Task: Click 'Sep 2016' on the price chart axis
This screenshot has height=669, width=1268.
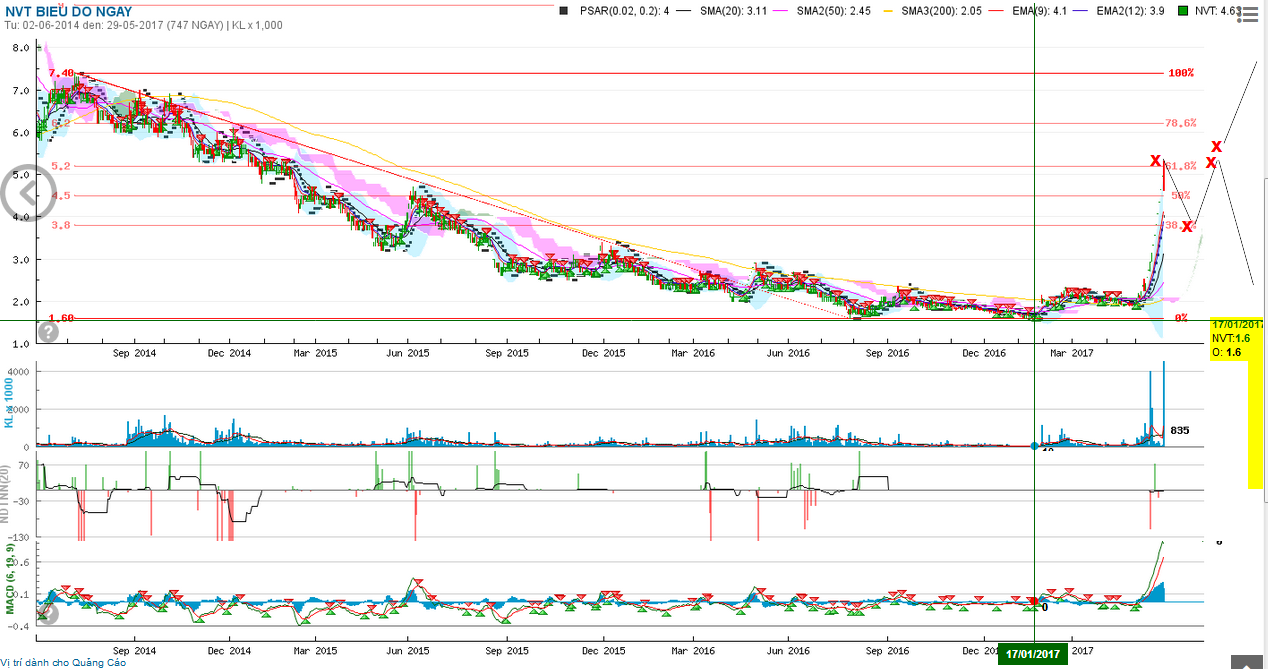Action: [x=886, y=353]
